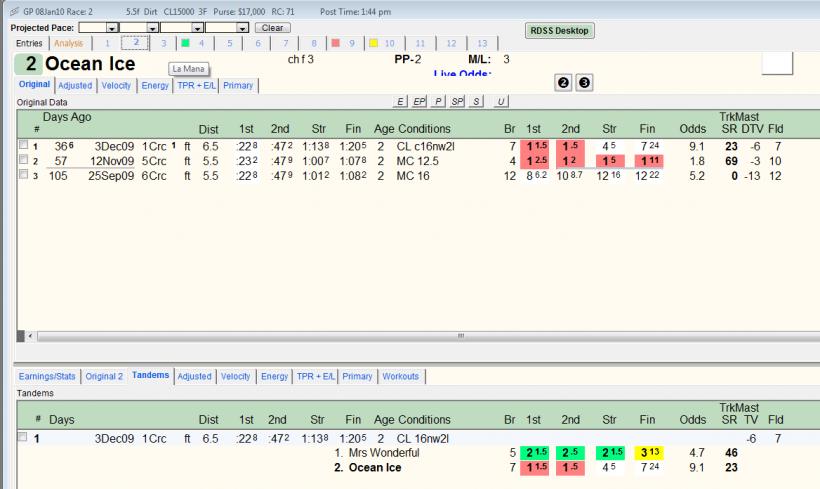
Task: Open the first Projected Pace dropdown
Action: pyautogui.click(x=112, y=28)
